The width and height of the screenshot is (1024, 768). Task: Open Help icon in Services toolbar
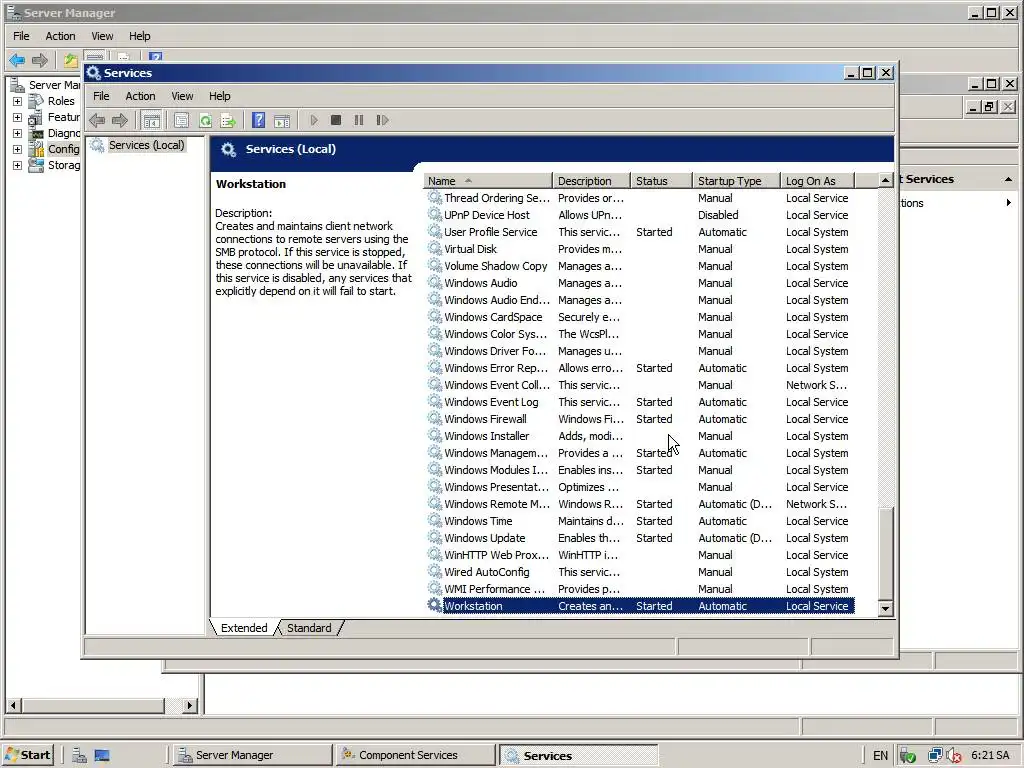[259, 120]
